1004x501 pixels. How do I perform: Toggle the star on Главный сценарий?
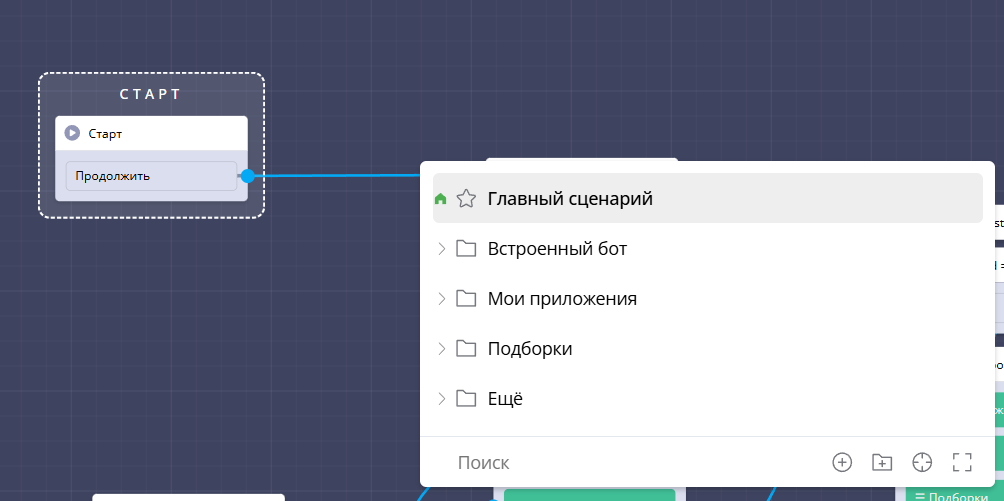465,199
